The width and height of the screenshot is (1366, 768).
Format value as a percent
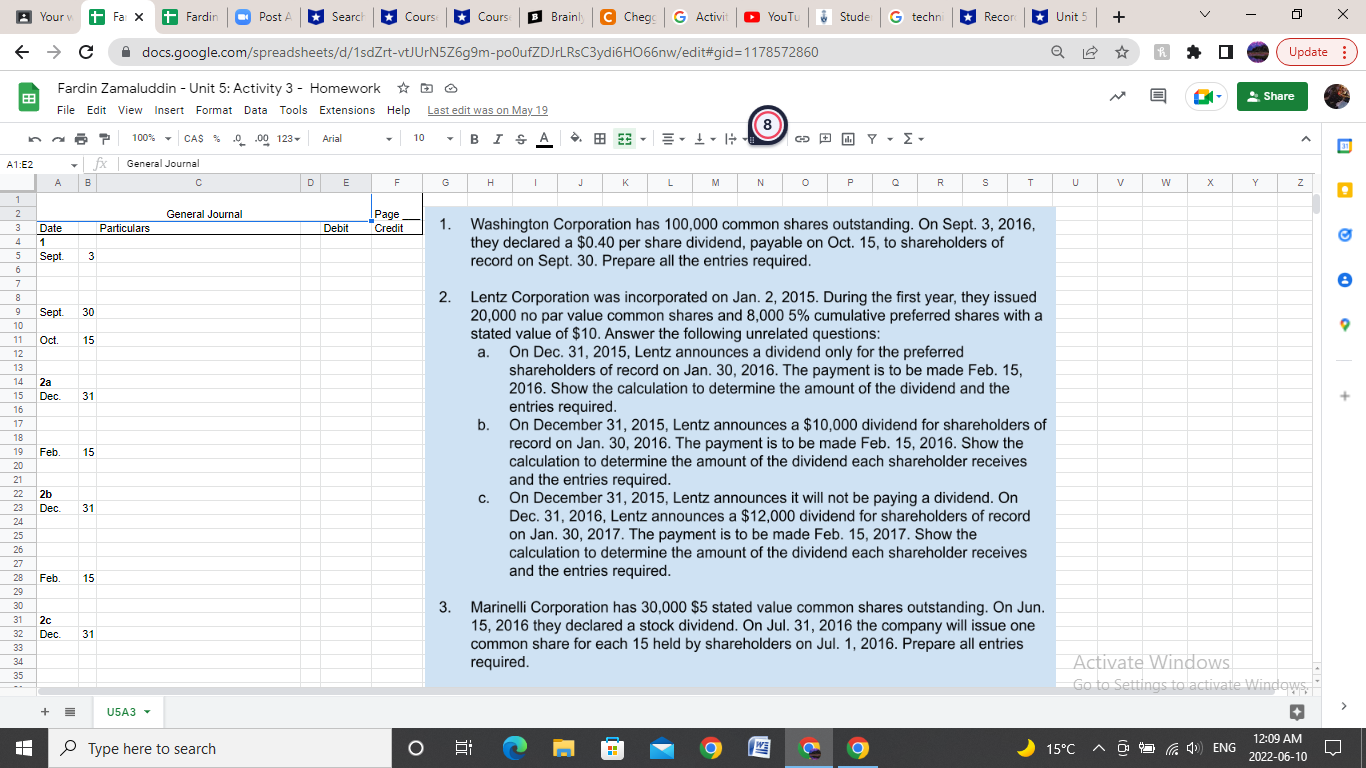point(217,138)
